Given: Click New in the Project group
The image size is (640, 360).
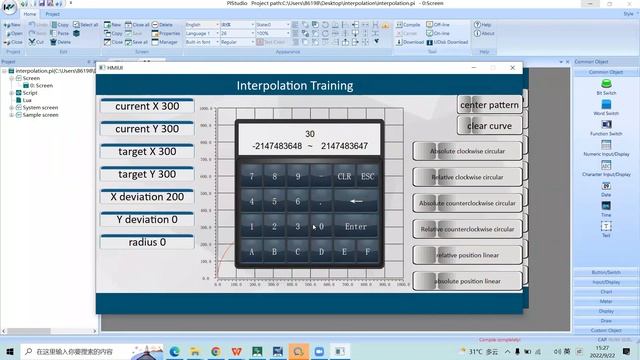Looking at the screenshot, I should click(x=12, y=24).
